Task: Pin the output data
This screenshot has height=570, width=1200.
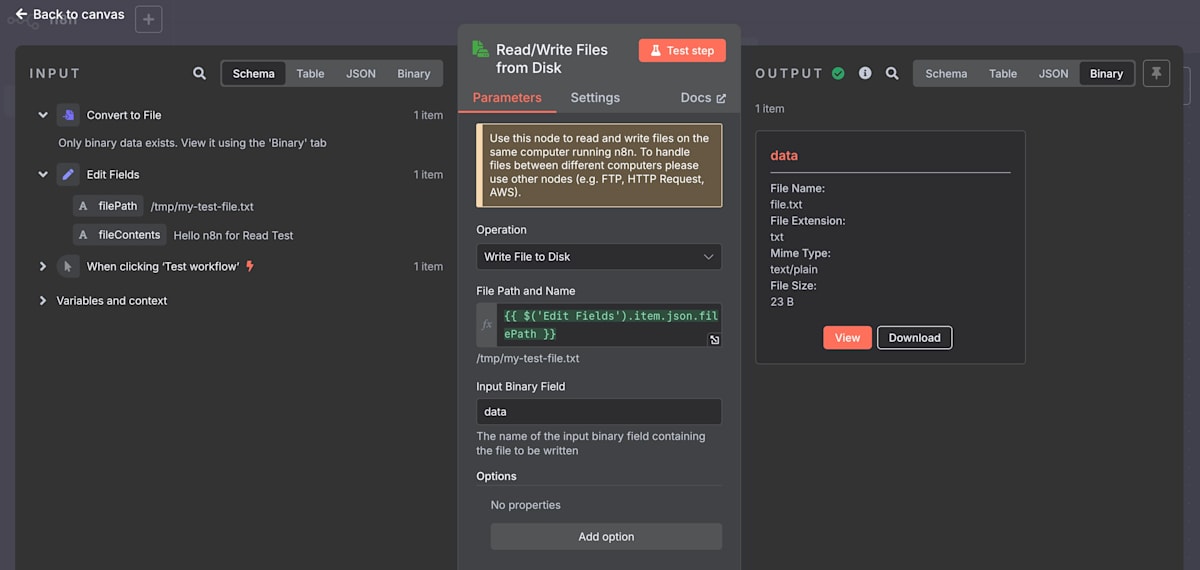Action: coord(1156,73)
